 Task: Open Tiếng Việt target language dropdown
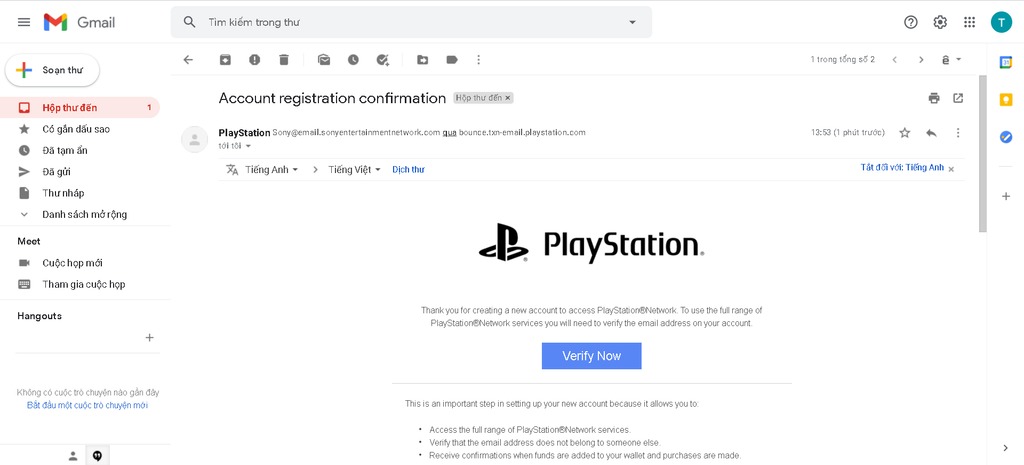pos(355,170)
